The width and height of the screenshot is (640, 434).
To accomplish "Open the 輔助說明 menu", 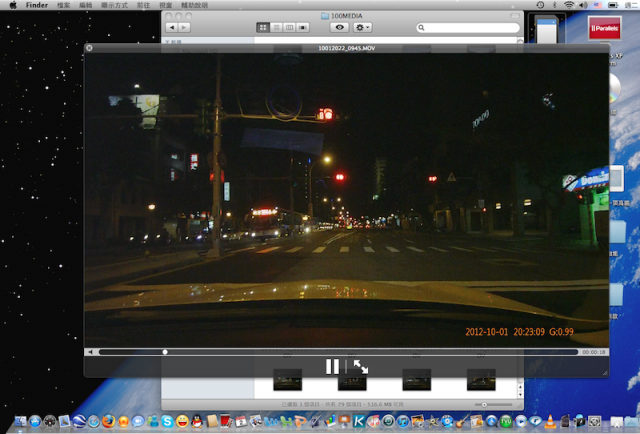I will (194, 5).
